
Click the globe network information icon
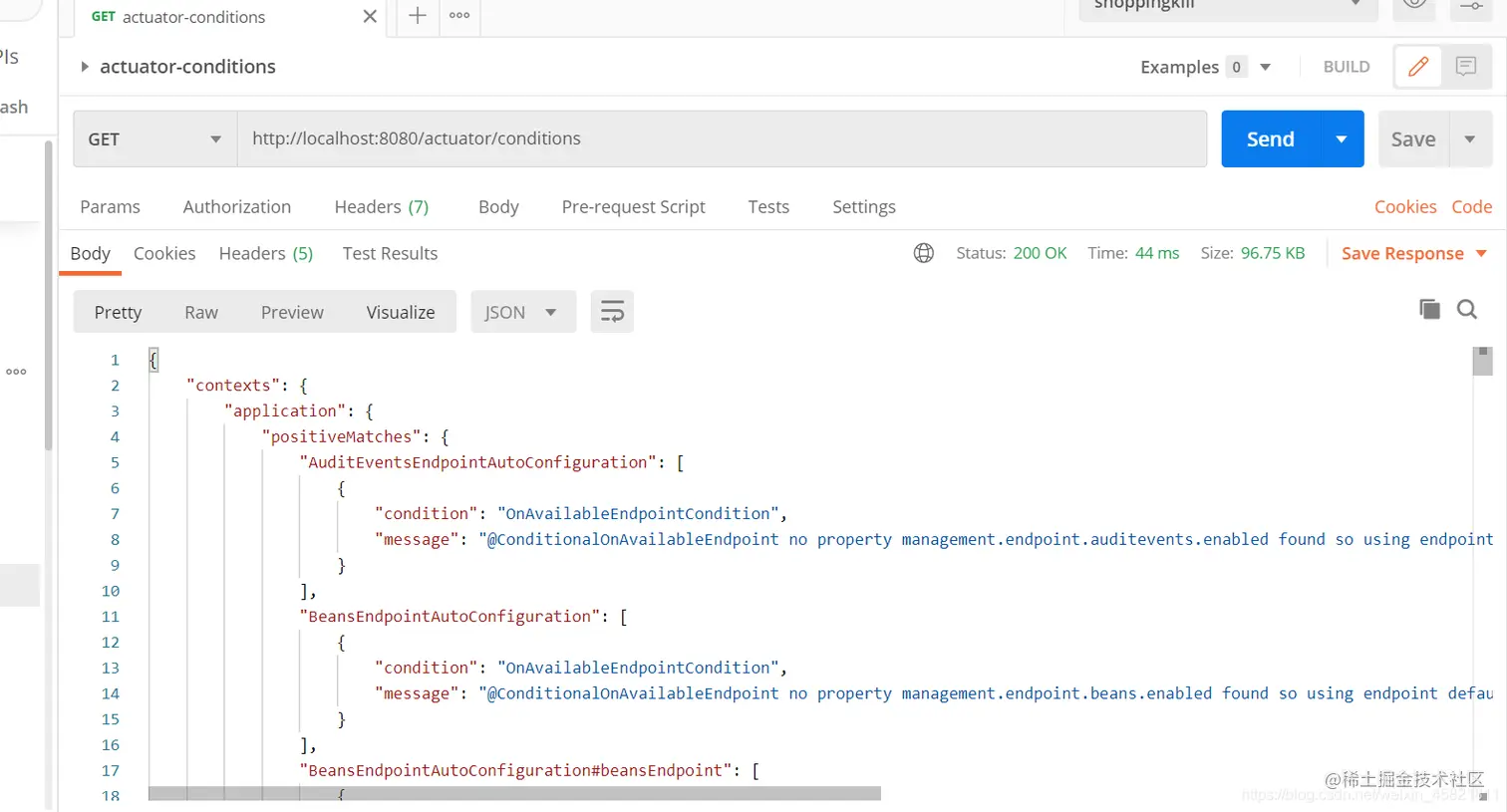pos(924,253)
